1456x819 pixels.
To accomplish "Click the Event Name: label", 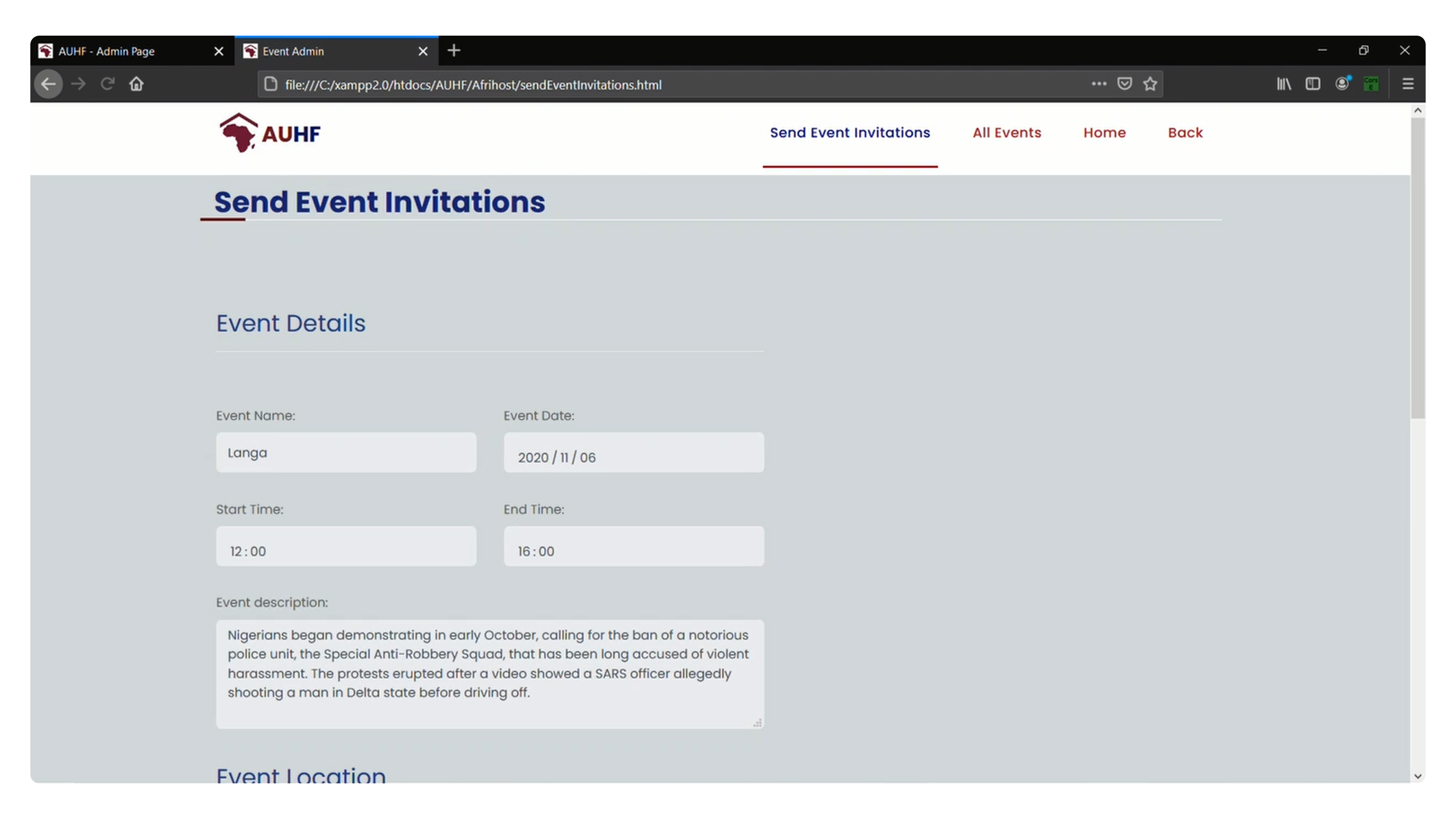I will coord(256,416).
